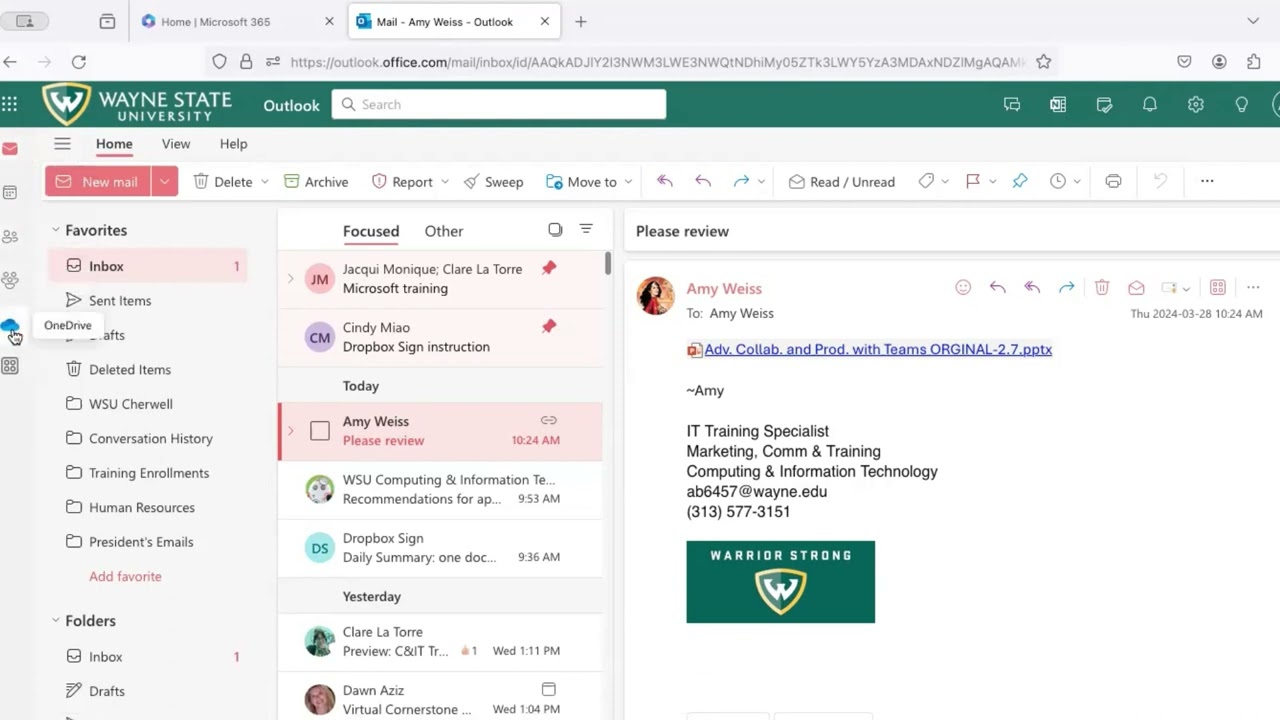Open More apps in left rail

(x=10, y=366)
